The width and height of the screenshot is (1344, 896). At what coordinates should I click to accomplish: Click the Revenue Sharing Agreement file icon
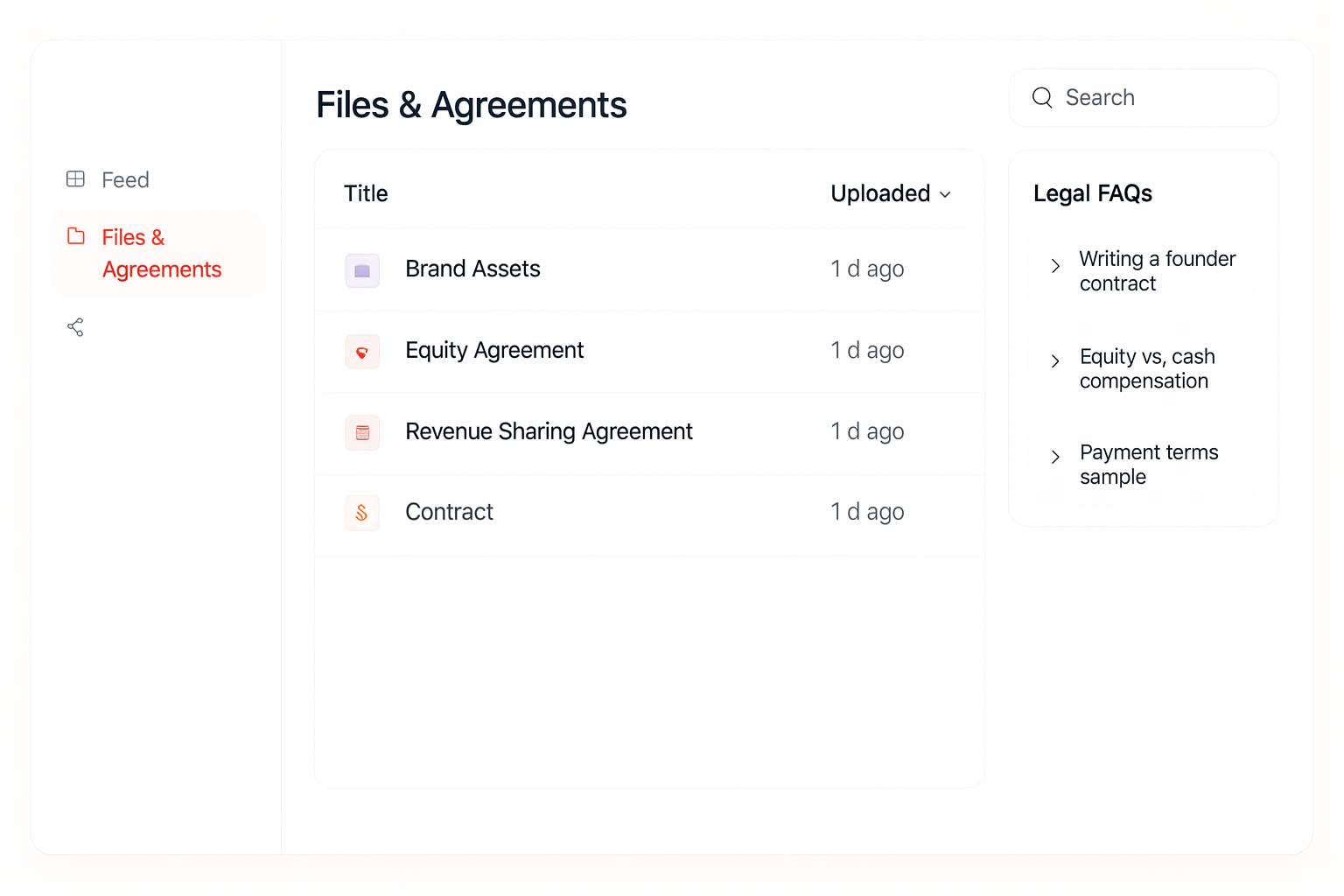362,433
